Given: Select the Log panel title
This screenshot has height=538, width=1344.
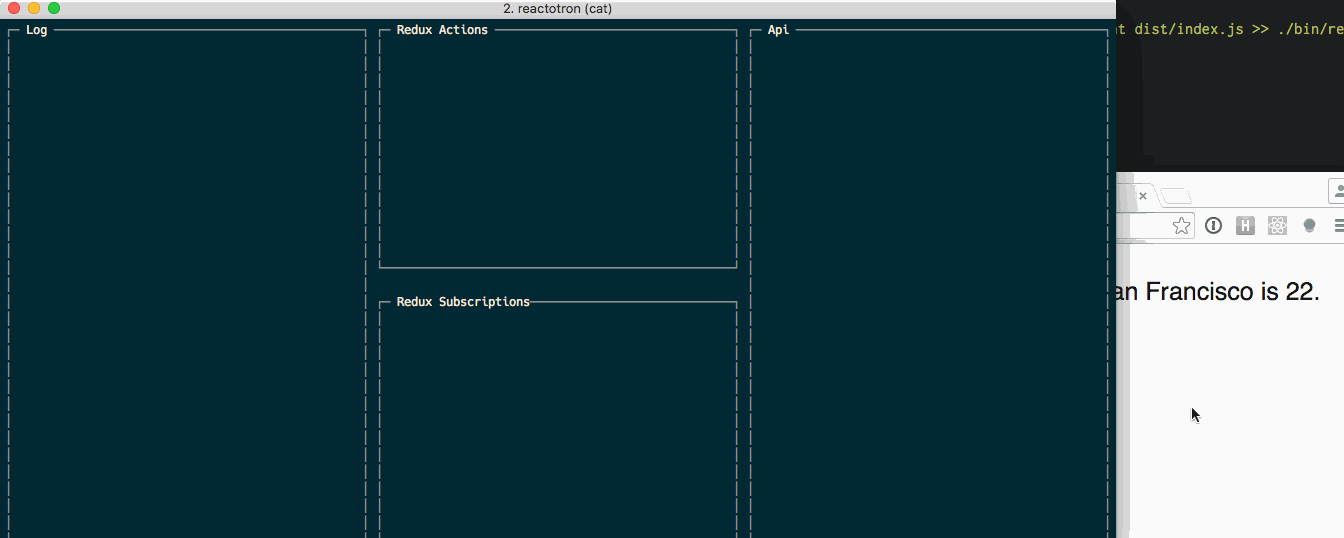Looking at the screenshot, I should (36, 30).
